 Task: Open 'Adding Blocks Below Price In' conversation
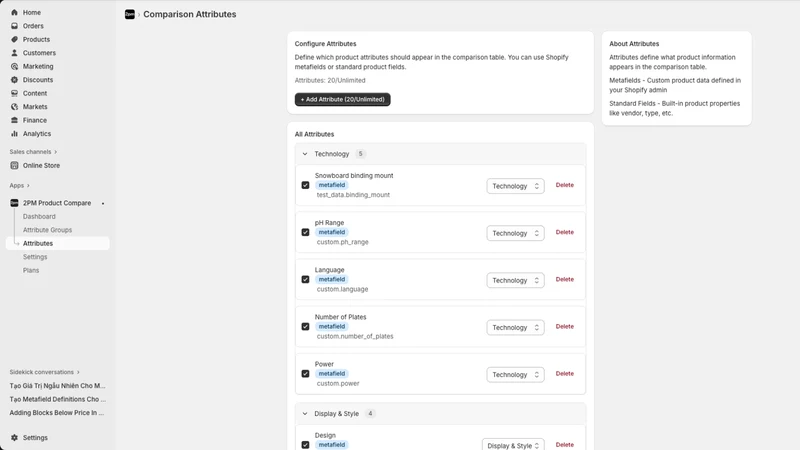57,413
